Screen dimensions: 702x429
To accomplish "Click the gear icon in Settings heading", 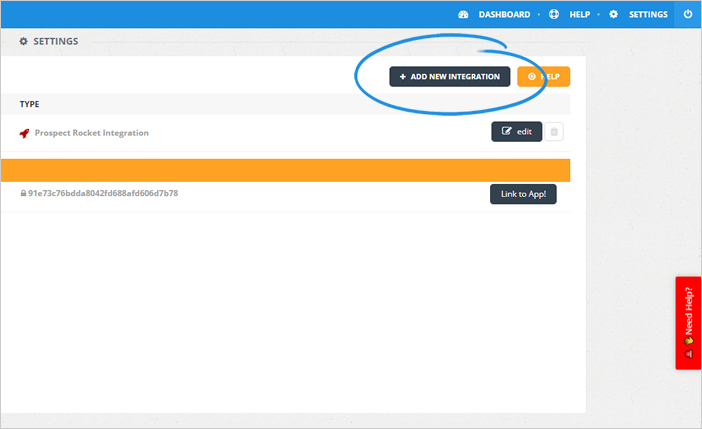I will [x=24, y=42].
